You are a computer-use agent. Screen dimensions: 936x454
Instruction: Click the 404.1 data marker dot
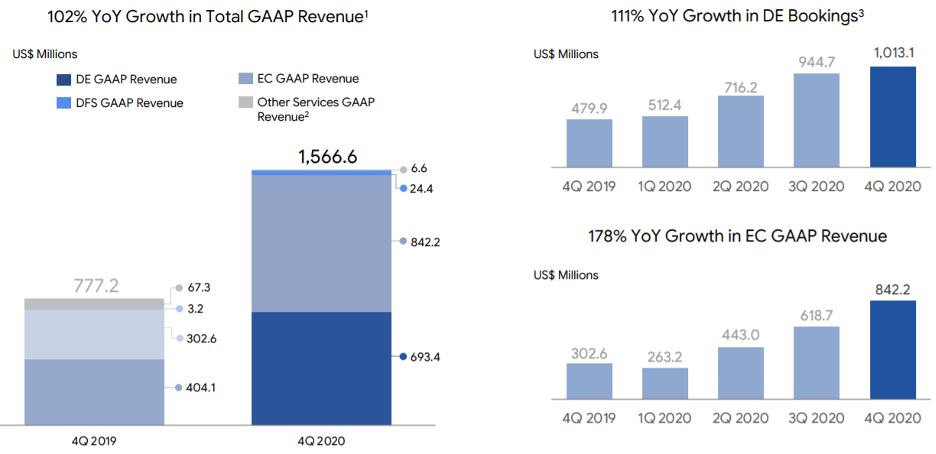(180, 388)
